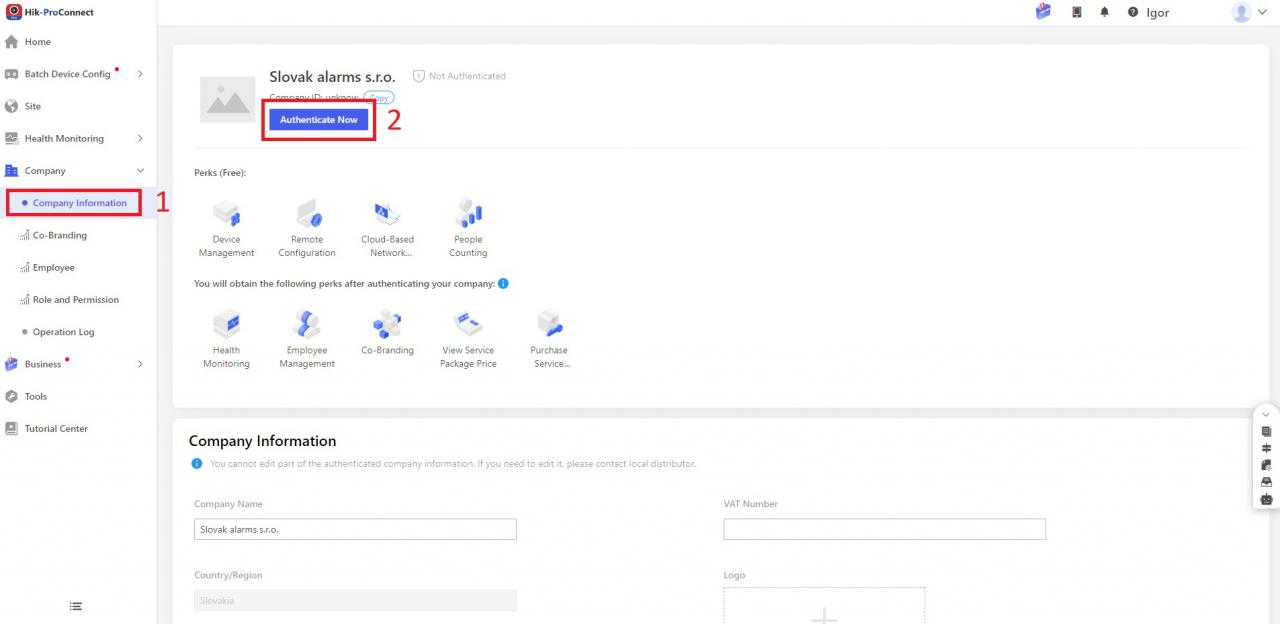This screenshot has height=624, width=1280.
Task: Click the Slovak alarms s.r.o. heading
Action: (x=333, y=77)
